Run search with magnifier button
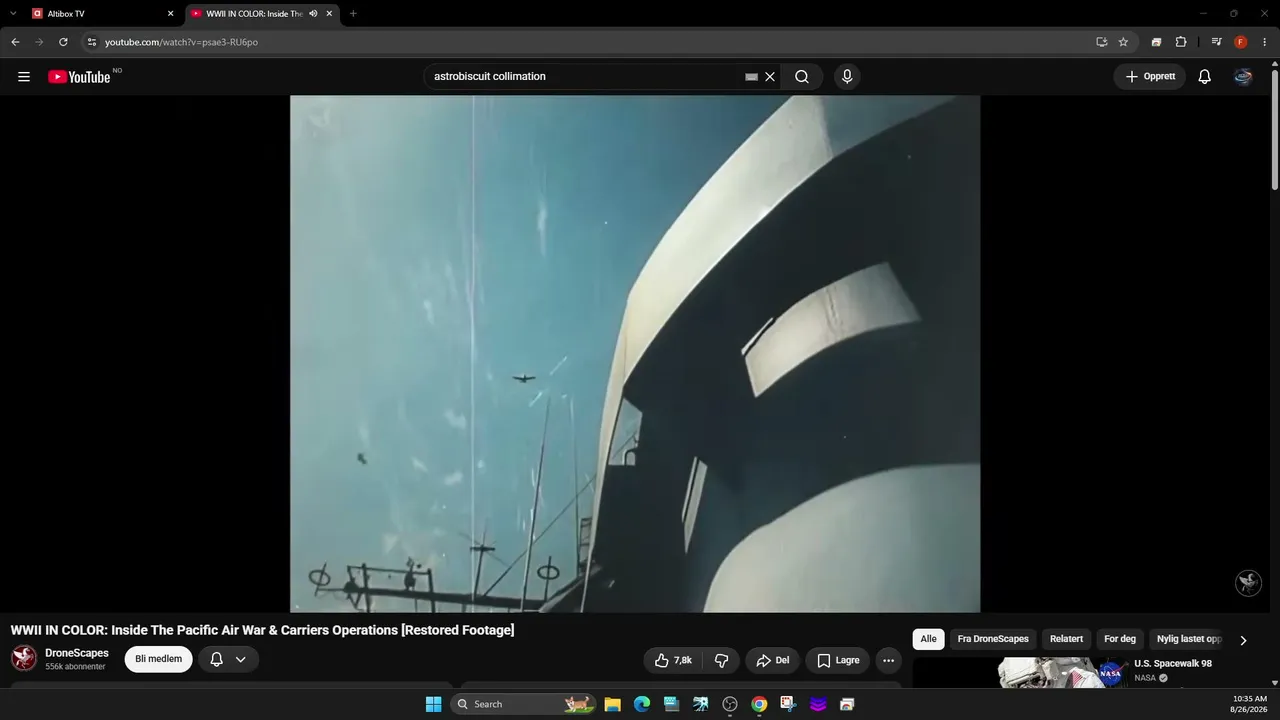The width and height of the screenshot is (1280, 720). [802, 77]
